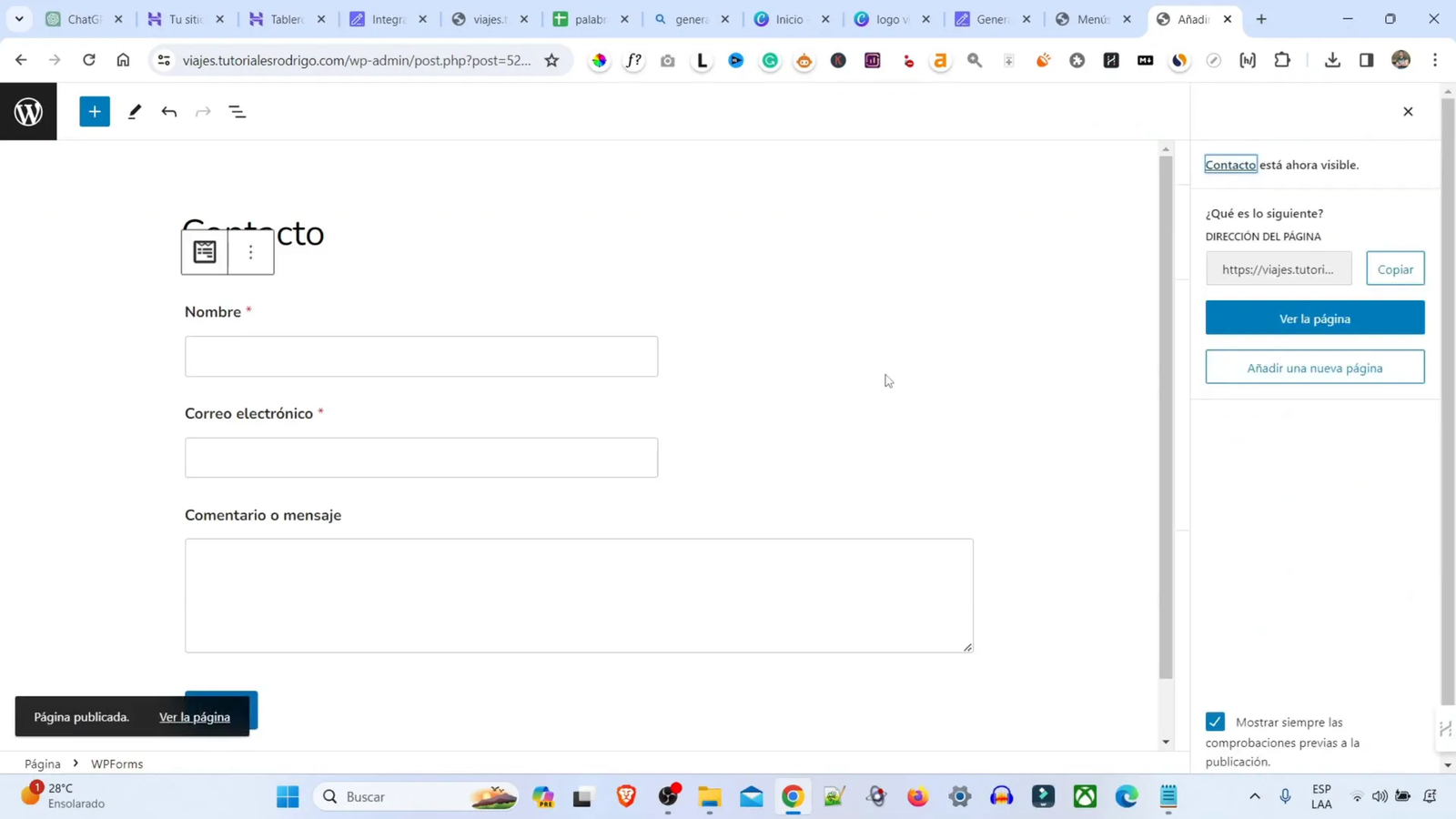Select the Tools pencil icon
The height and width of the screenshot is (819, 1456).
(134, 110)
